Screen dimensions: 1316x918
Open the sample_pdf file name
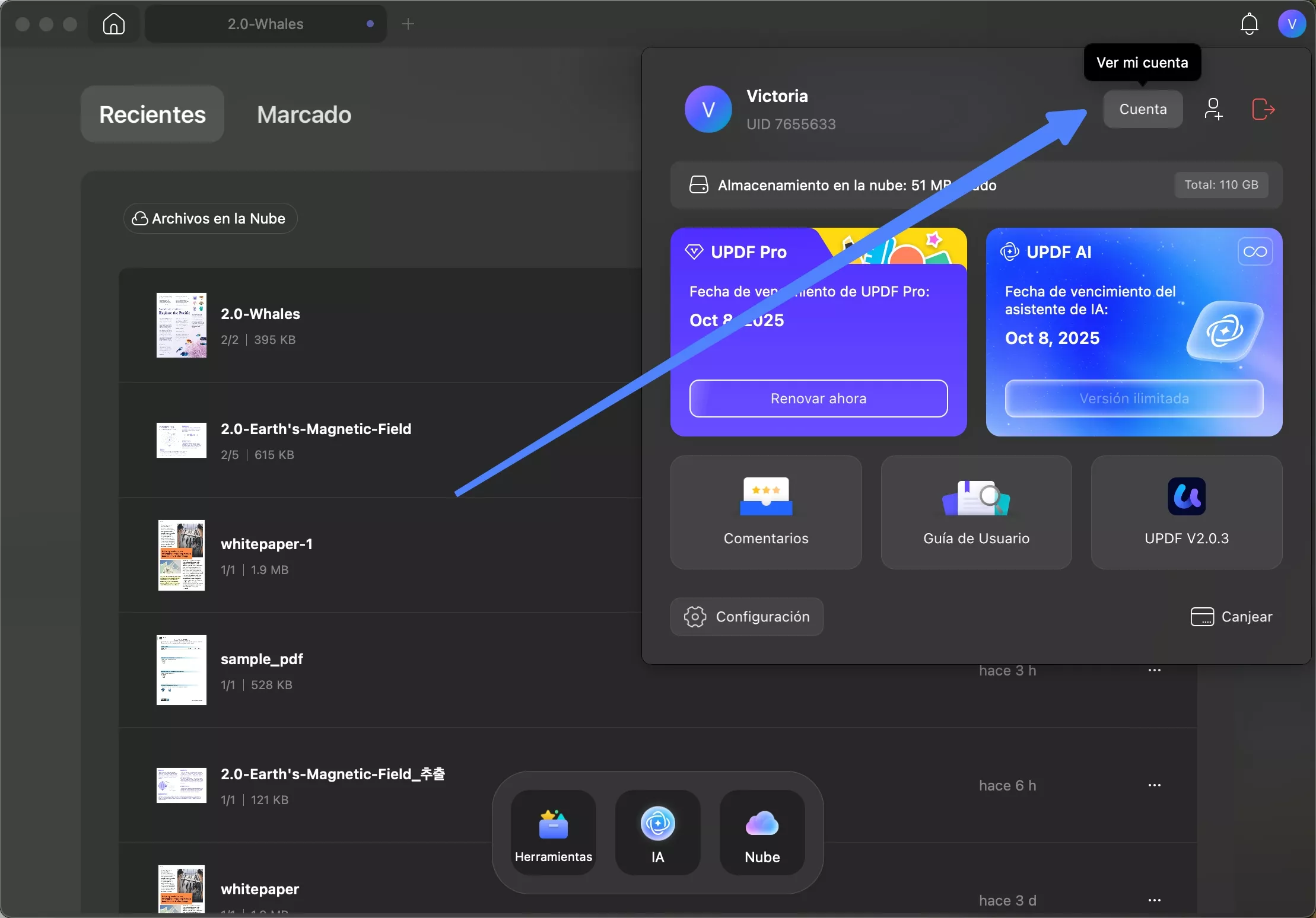pyautogui.click(x=262, y=659)
